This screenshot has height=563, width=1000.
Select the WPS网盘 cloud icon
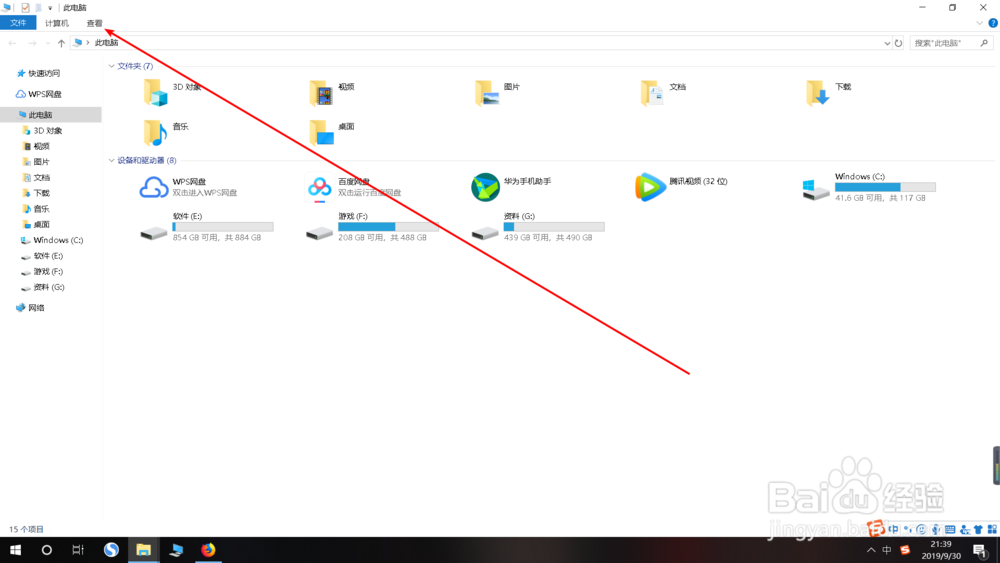coord(154,187)
